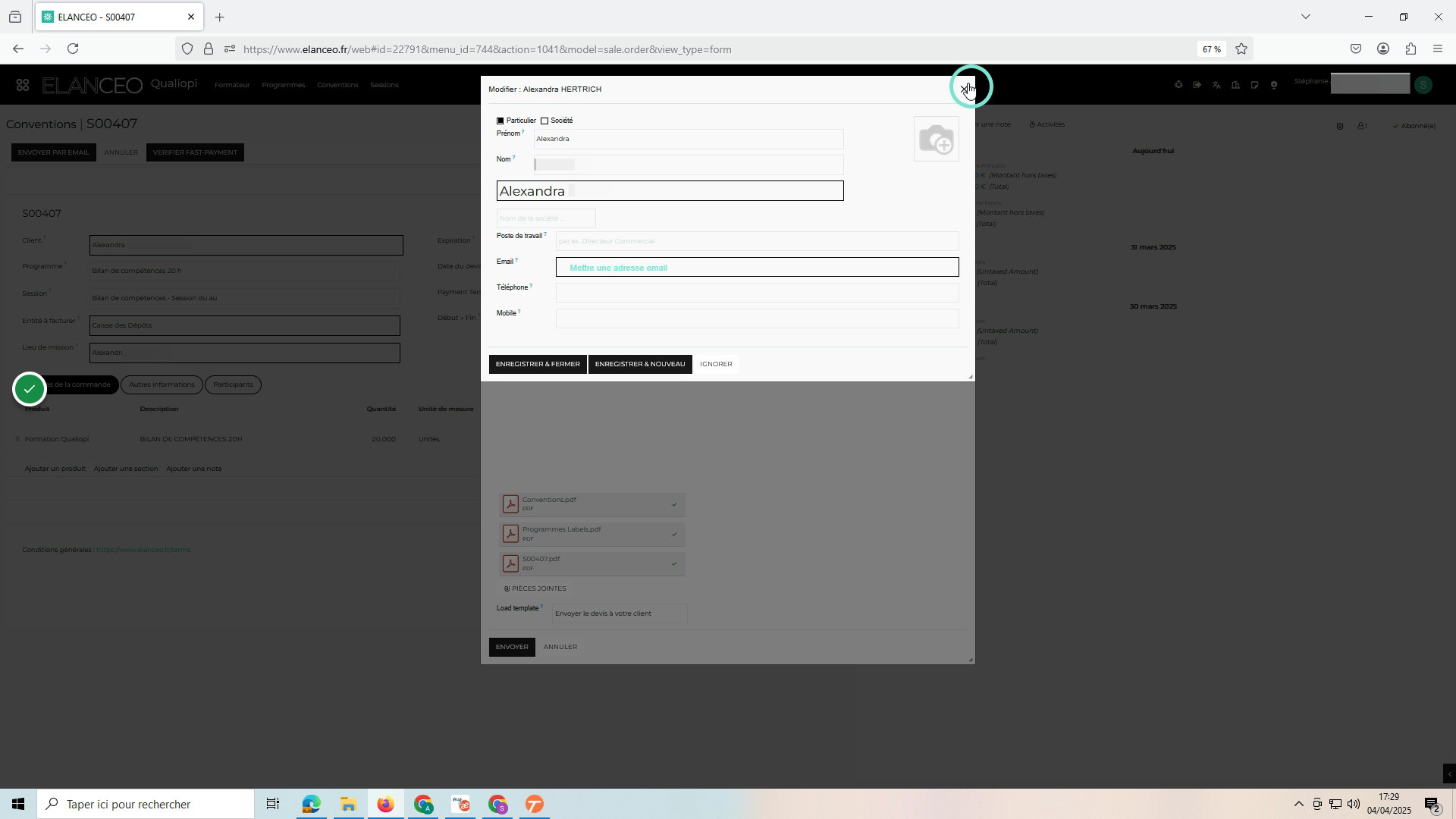
Task: Open the Programme field dropdown
Action: click(245, 271)
